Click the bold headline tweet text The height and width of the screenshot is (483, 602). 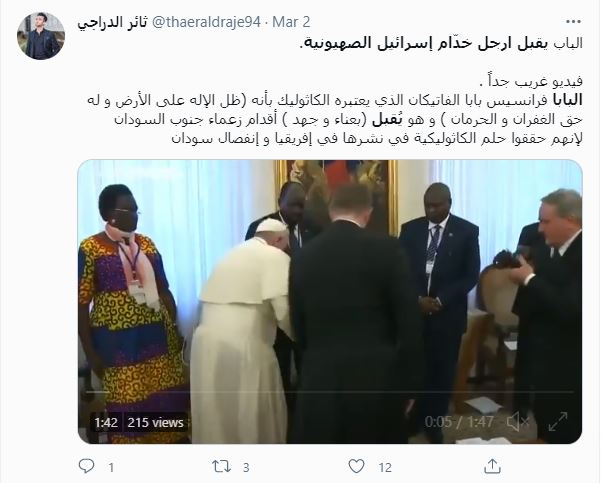[x=440, y=43]
